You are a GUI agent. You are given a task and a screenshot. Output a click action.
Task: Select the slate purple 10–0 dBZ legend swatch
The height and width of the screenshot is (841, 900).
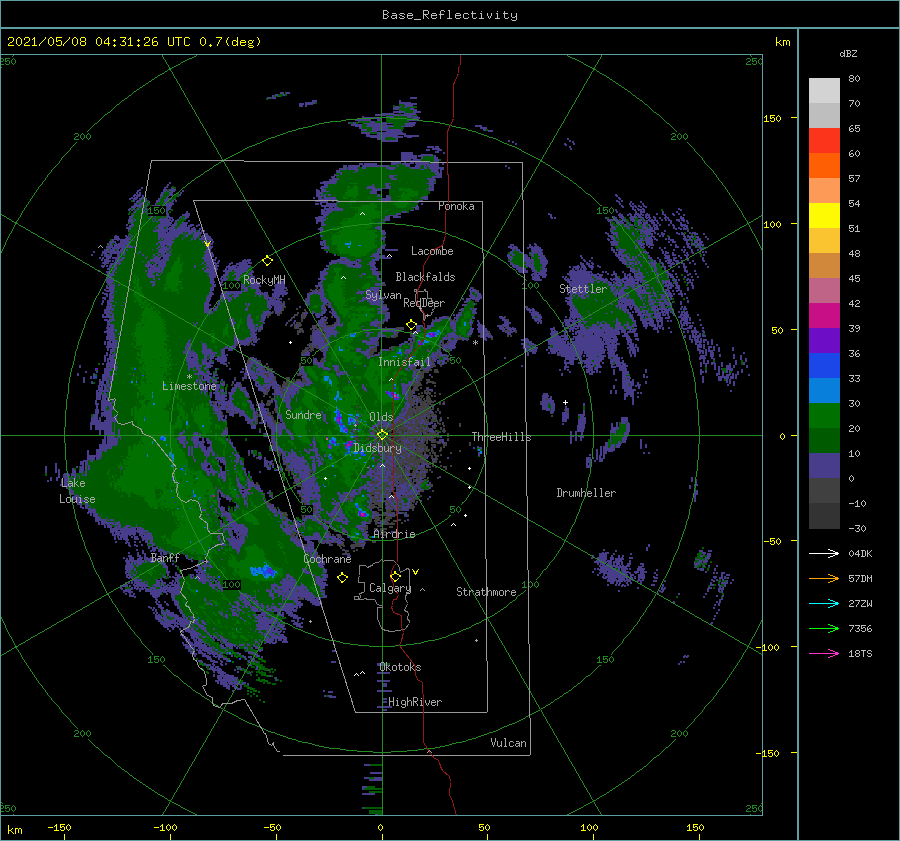tap(824, 466)
